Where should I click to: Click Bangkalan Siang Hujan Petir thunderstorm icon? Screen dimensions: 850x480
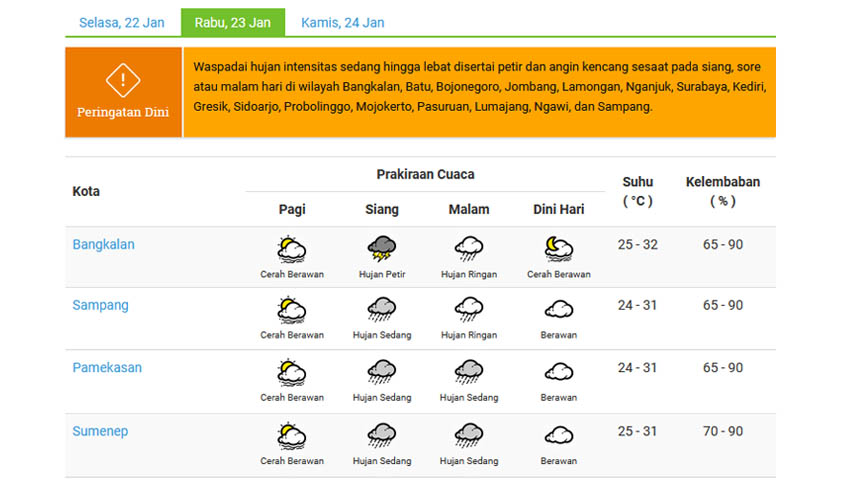tap(382, 249)
